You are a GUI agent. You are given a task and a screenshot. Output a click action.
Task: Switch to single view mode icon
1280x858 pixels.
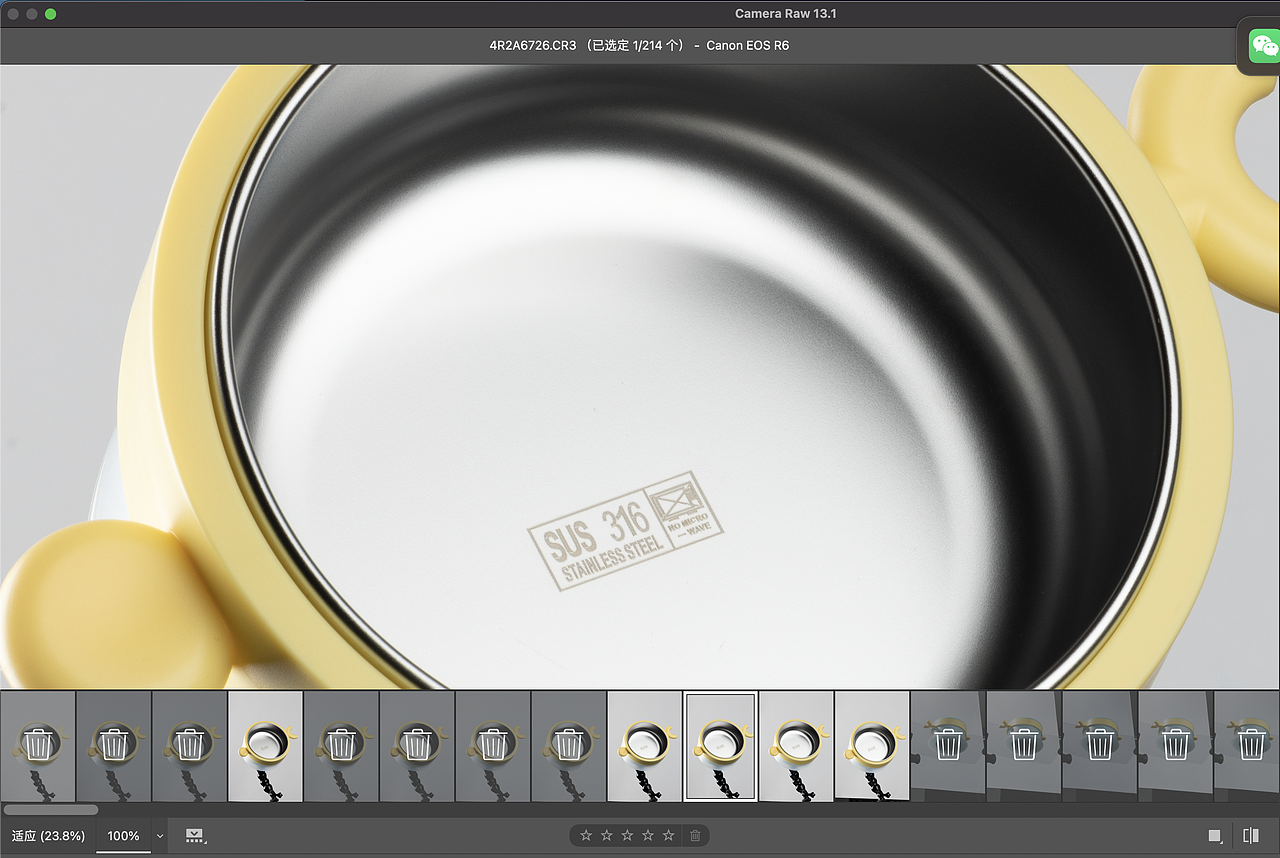1215,836
